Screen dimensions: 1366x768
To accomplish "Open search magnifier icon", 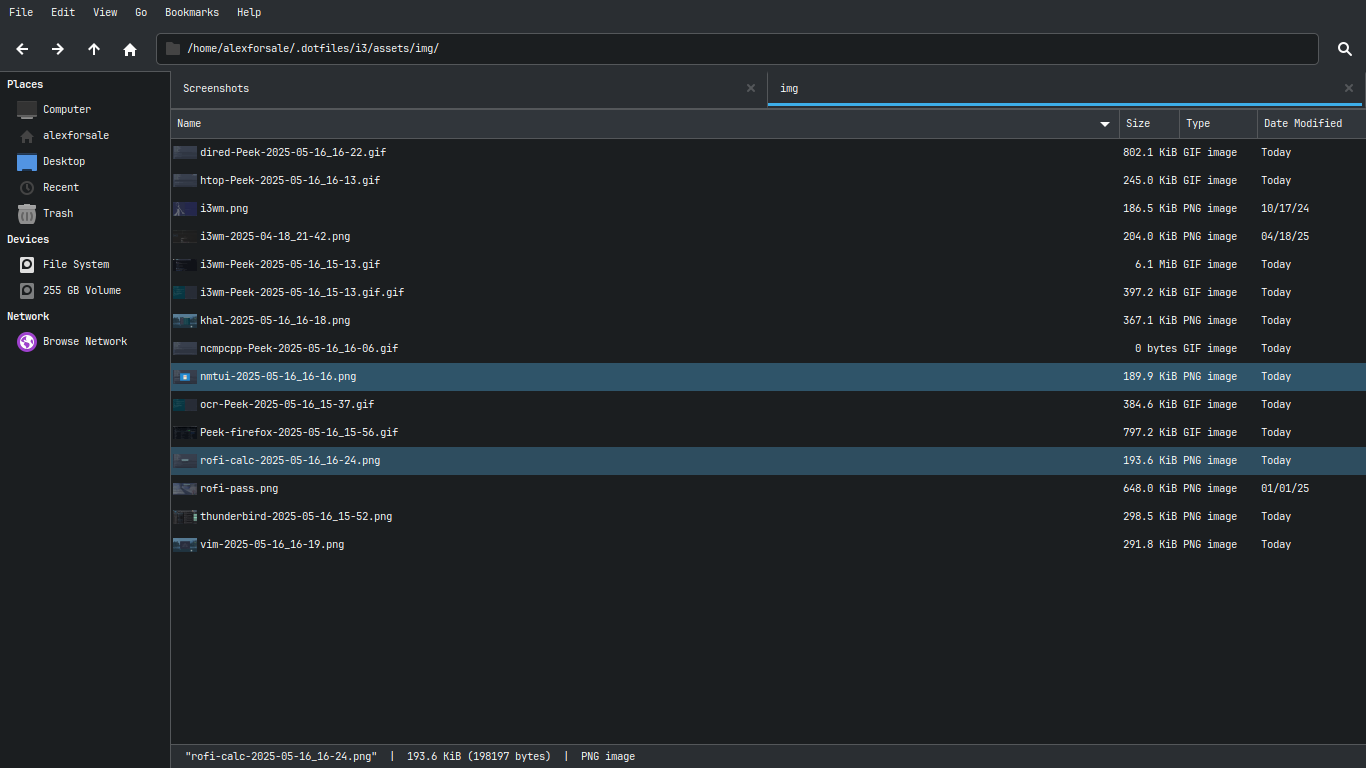I will pyautogui.click(x=1345, y=49).
